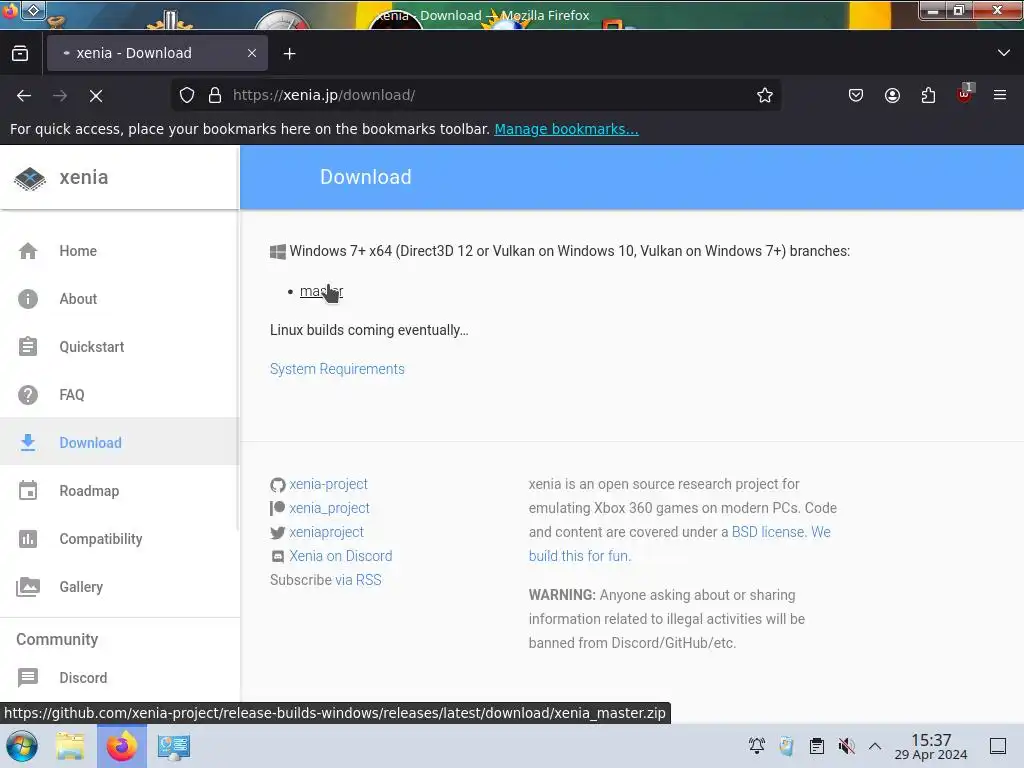Open the Compatibility chart icon
The width and height of the screenshot is (1024, 768).
(27, 539)
